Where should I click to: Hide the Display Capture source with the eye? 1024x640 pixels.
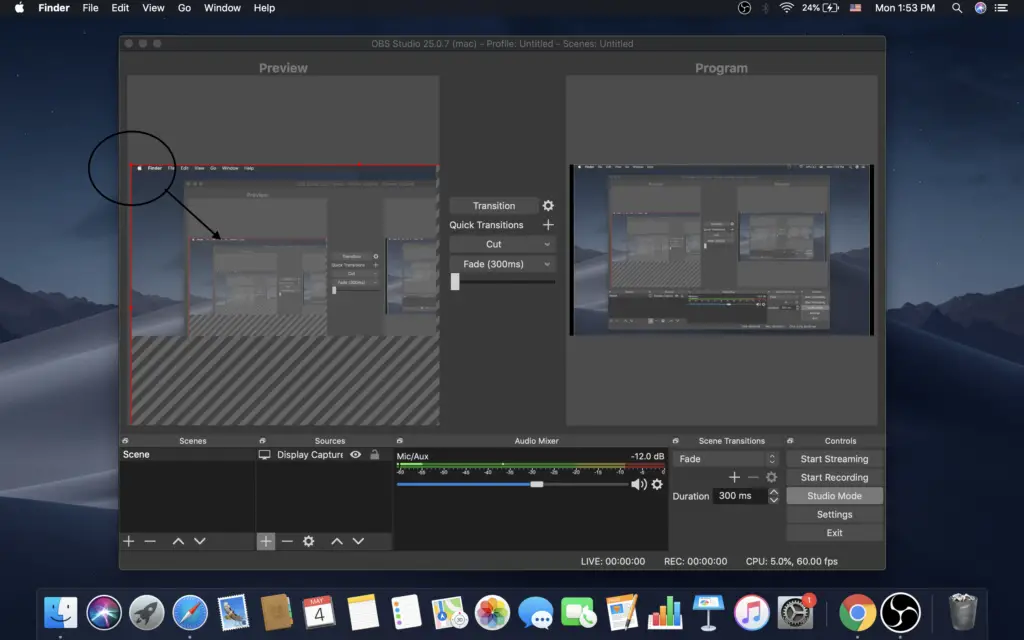[356, 455]
